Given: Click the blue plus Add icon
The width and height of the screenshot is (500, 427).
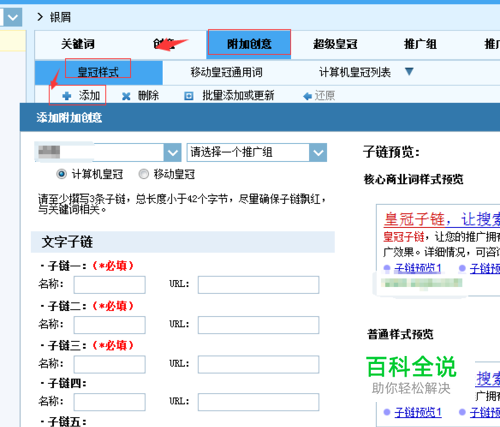Looking at the screenshot, I should [x=67, y=96].
